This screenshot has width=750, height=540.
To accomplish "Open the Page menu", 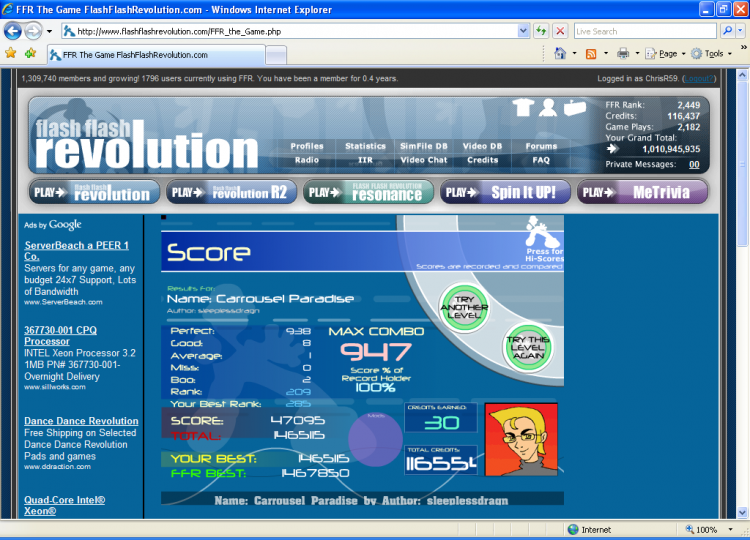I will (x=665, y=54).
